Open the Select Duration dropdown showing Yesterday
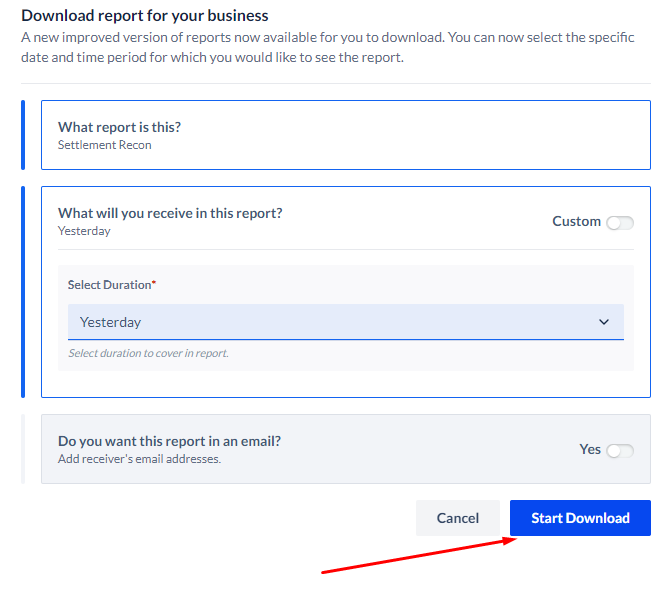 345,322
